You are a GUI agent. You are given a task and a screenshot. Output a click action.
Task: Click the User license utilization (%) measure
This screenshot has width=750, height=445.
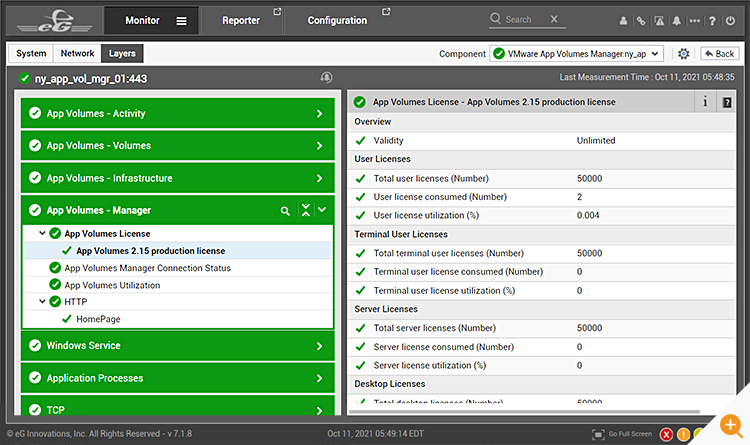(541, 216)
